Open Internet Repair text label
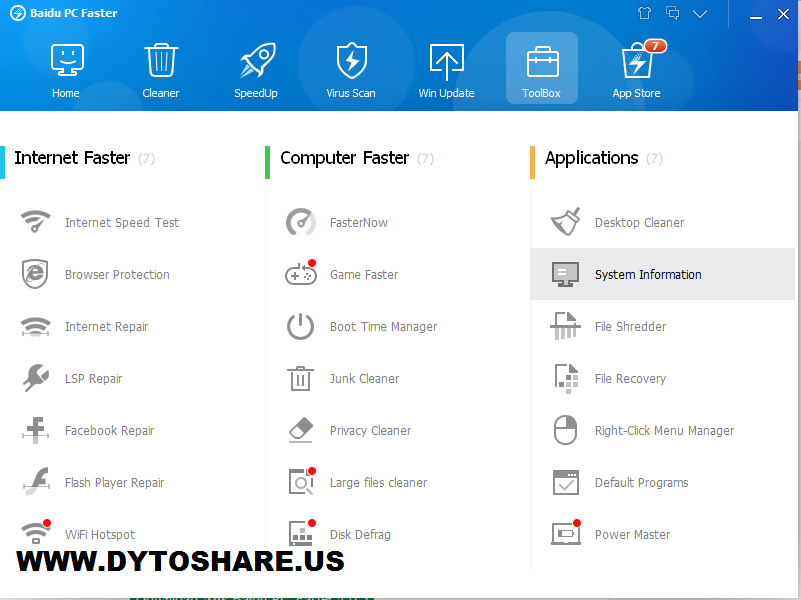Image resolution: width=801 pixels, height=600 pixels. [x=106, y=327]
